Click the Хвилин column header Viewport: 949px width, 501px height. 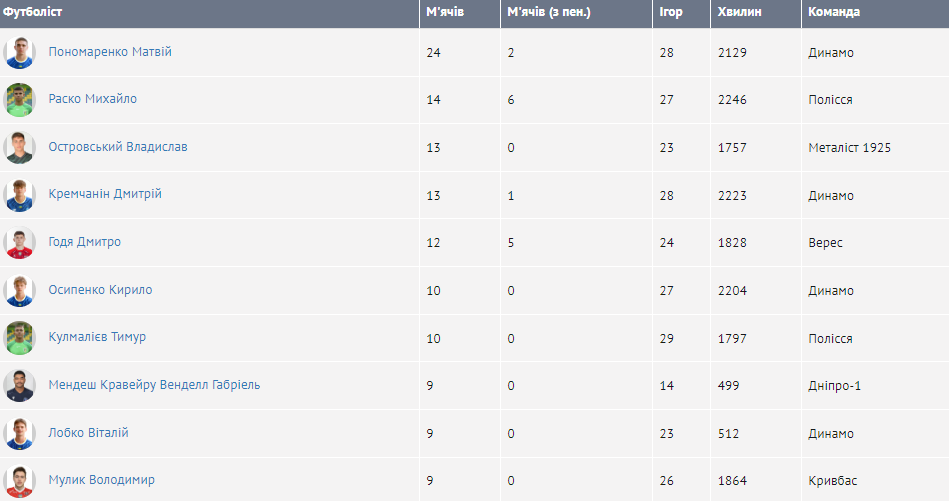pos(739,13)
